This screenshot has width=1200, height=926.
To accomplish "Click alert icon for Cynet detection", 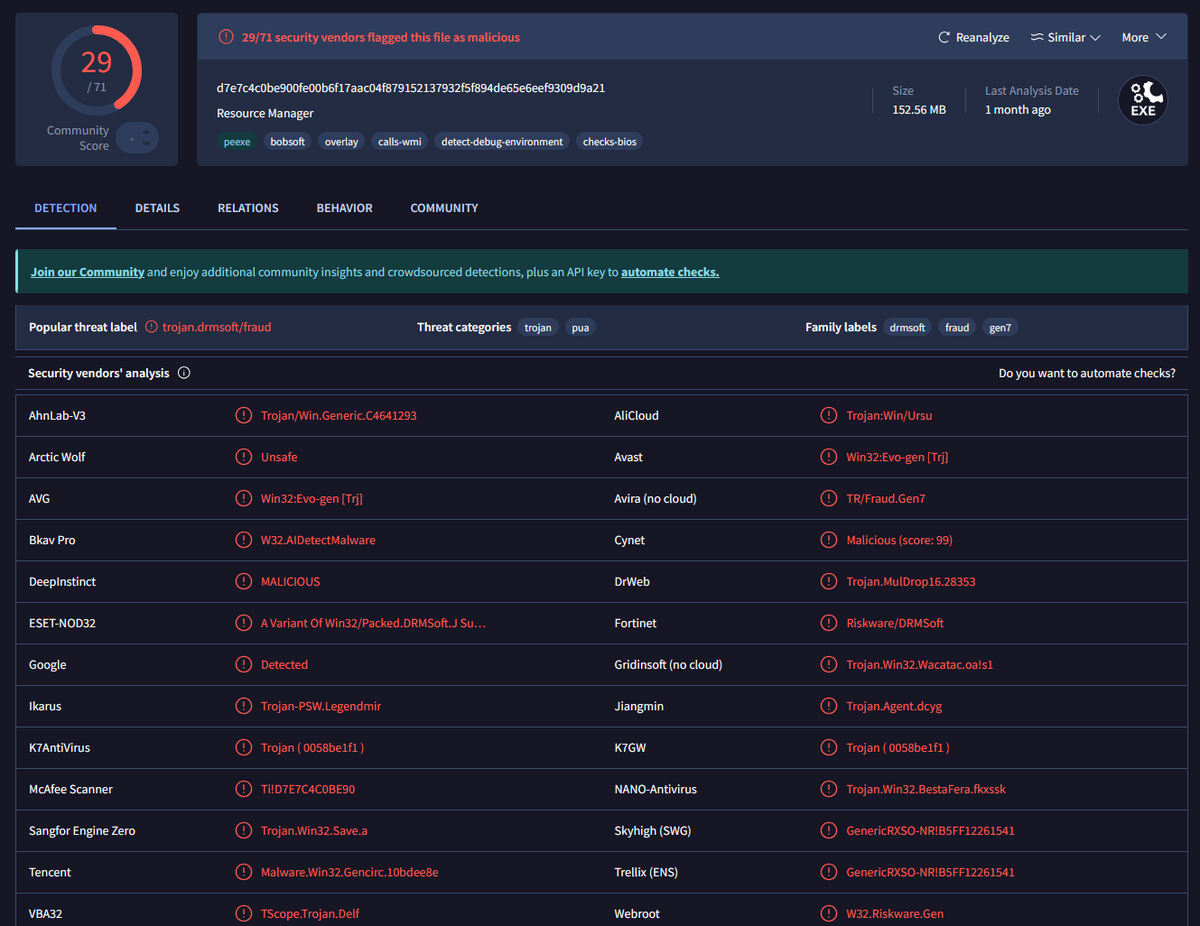I will [828, 540].
